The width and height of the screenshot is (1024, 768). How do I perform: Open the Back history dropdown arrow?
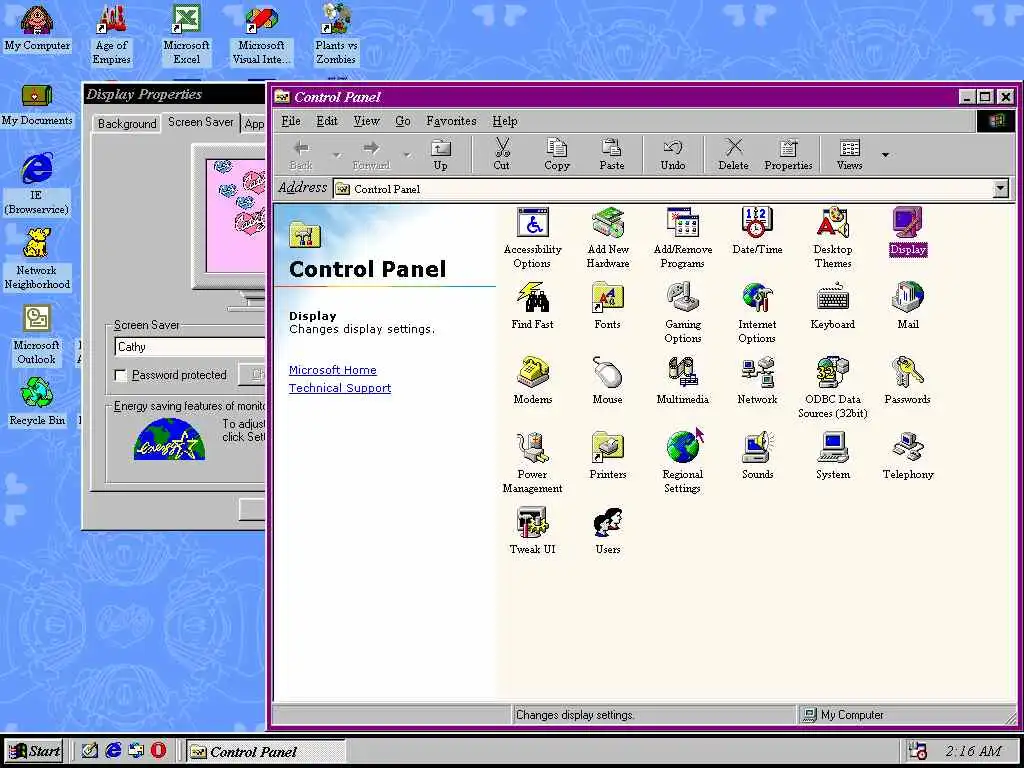336,155
